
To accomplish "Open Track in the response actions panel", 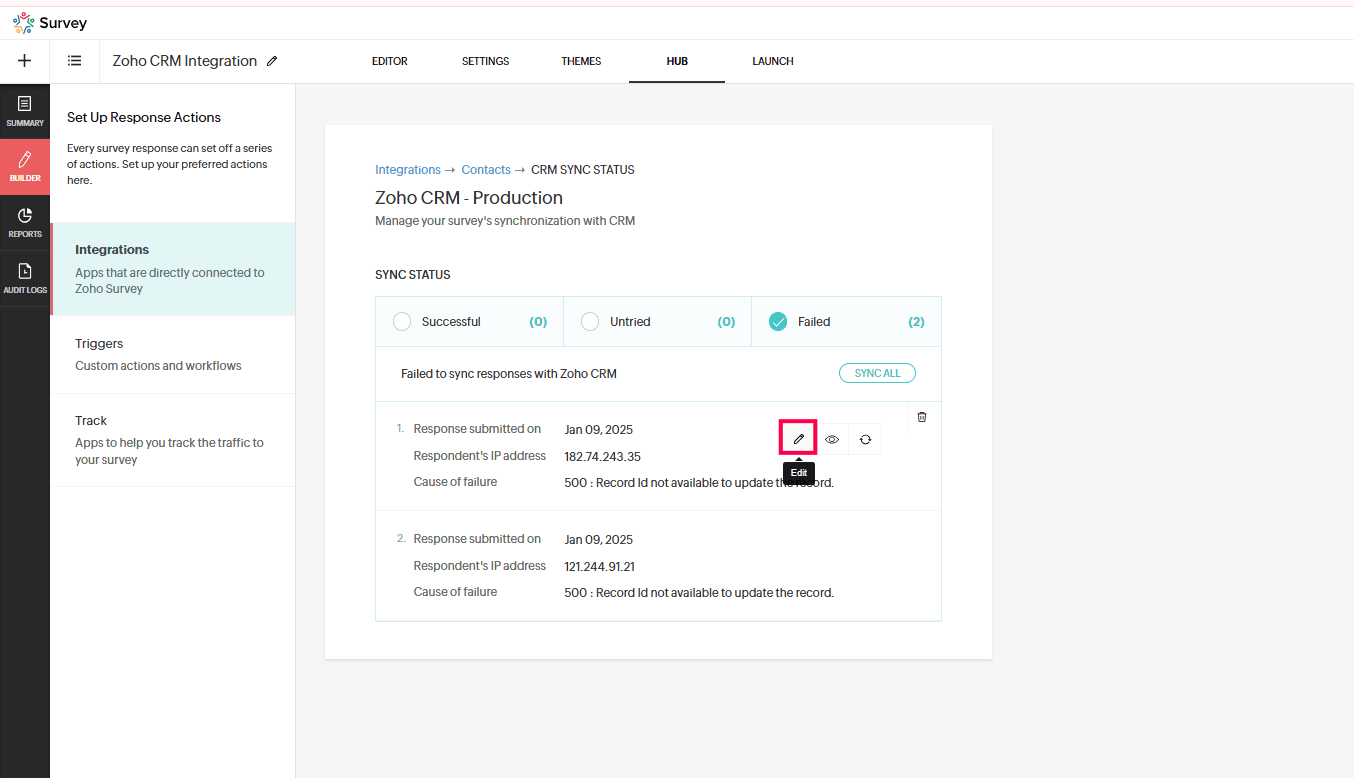I will (x=173, y=440).
